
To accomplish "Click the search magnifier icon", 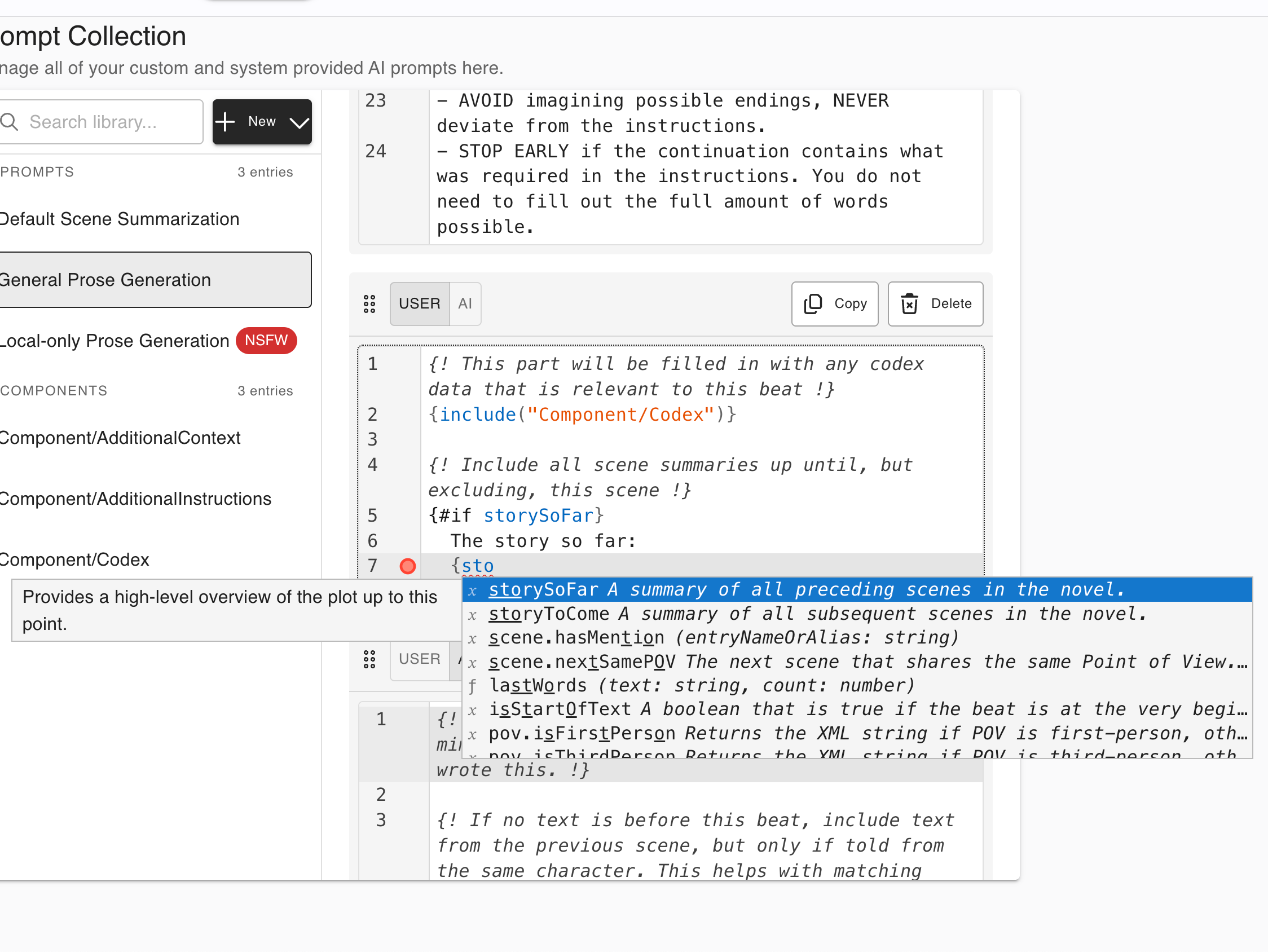I will coord(9,121).
